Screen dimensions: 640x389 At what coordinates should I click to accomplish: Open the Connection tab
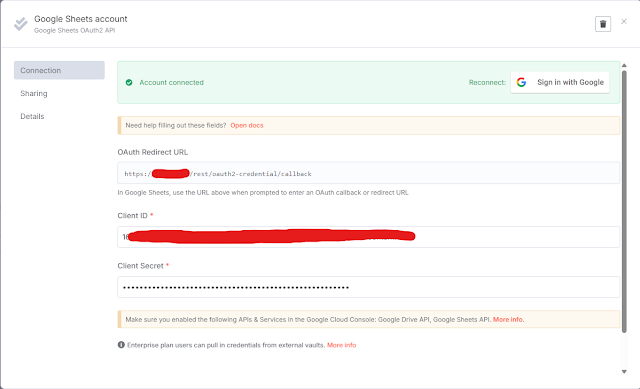click(59, 70)
